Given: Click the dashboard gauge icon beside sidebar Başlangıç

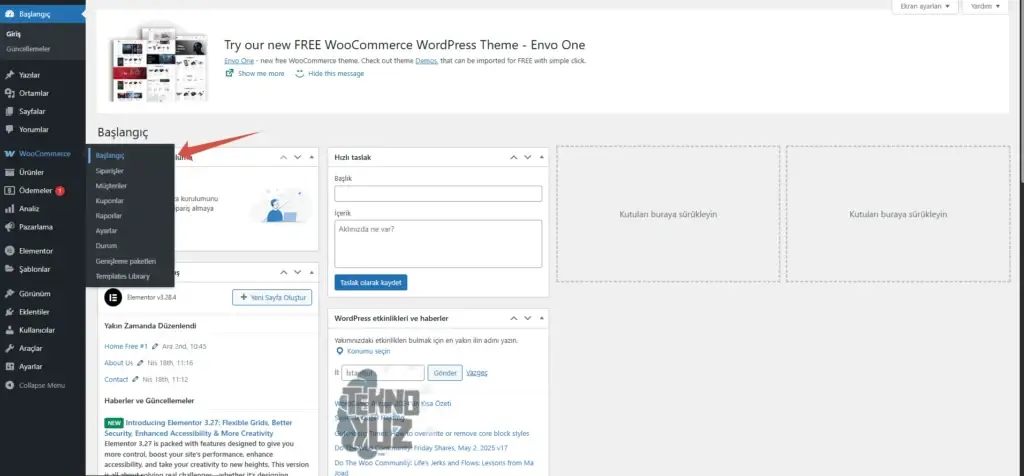Looking at the screenshot, I should tap(9, 13).
